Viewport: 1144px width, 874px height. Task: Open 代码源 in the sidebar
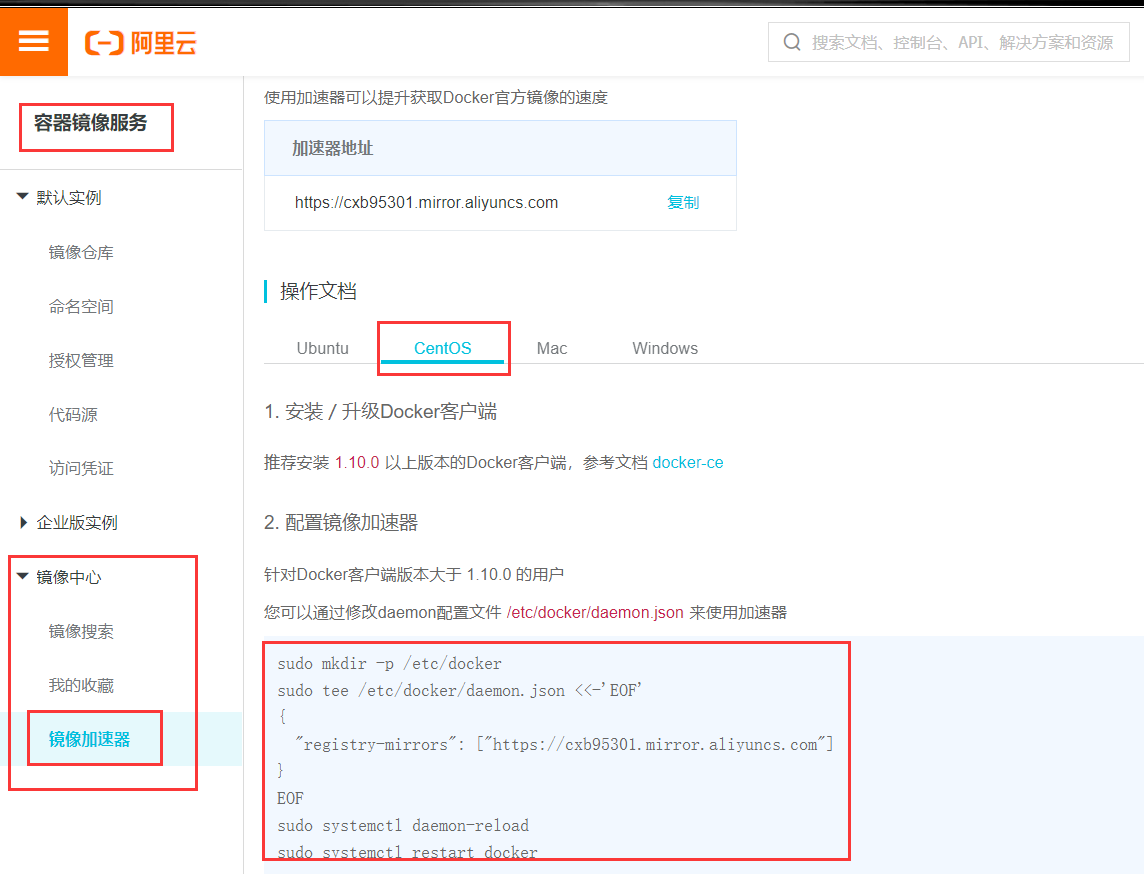[73, 414]
